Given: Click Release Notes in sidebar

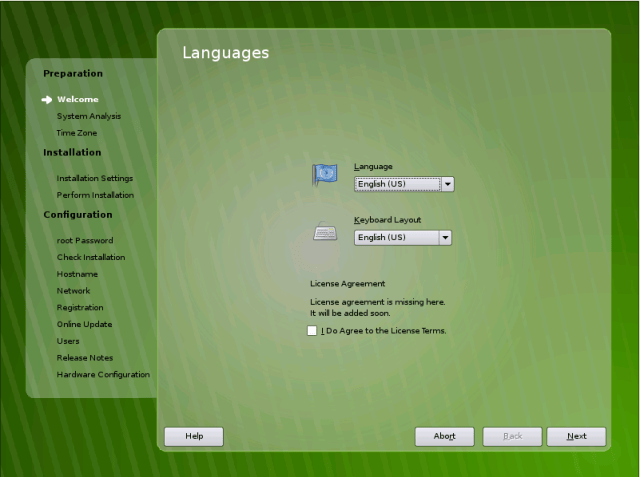Looking at the screenshot, I should [x=85, y=358].
